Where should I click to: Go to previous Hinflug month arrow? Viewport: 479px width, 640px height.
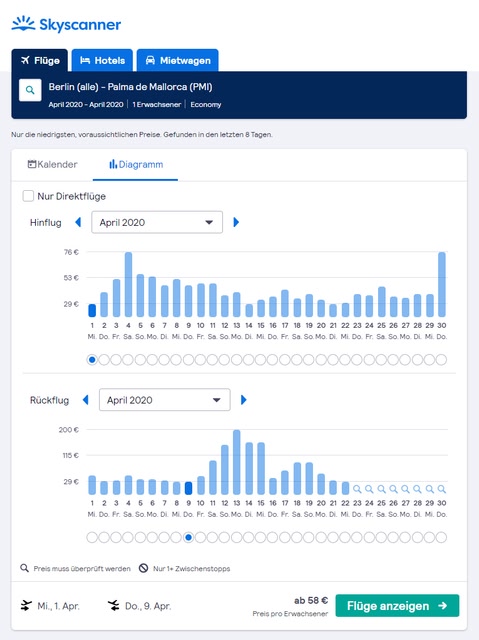[x=78, y=222]
